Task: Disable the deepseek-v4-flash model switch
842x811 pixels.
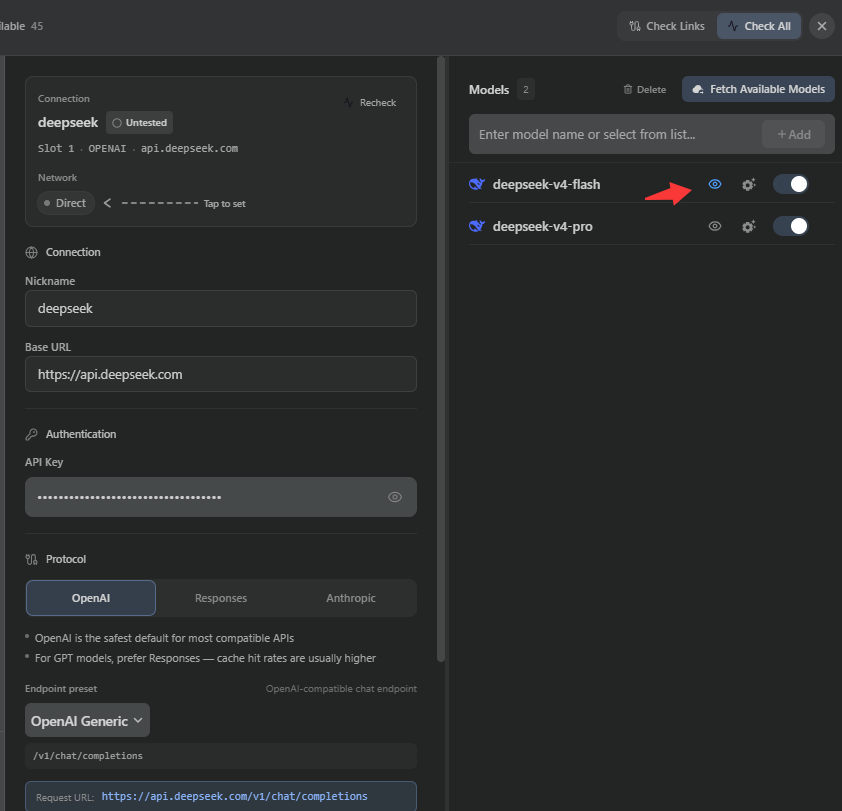Action: [790, 184]
